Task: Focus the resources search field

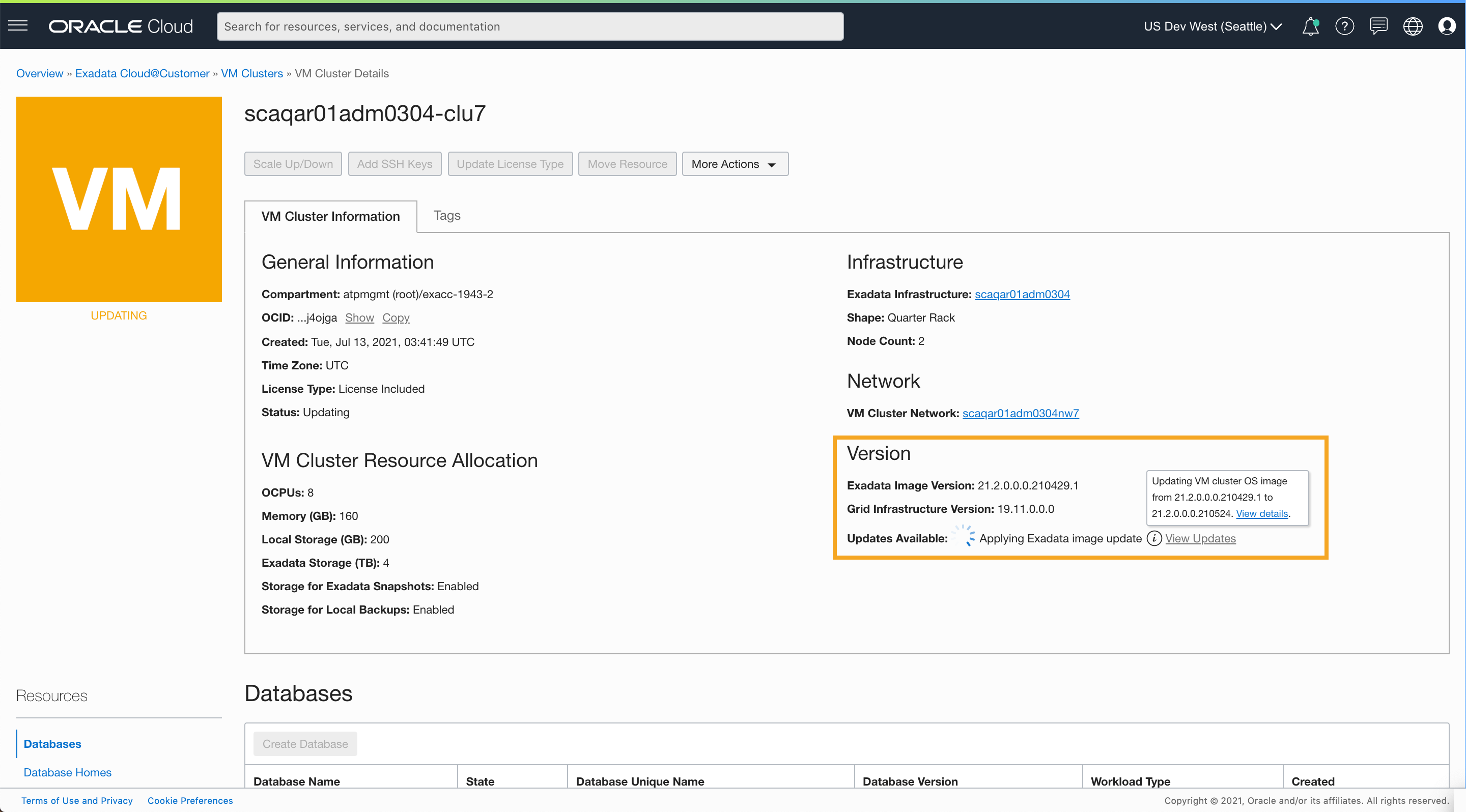Action: (x=529, y=26)
